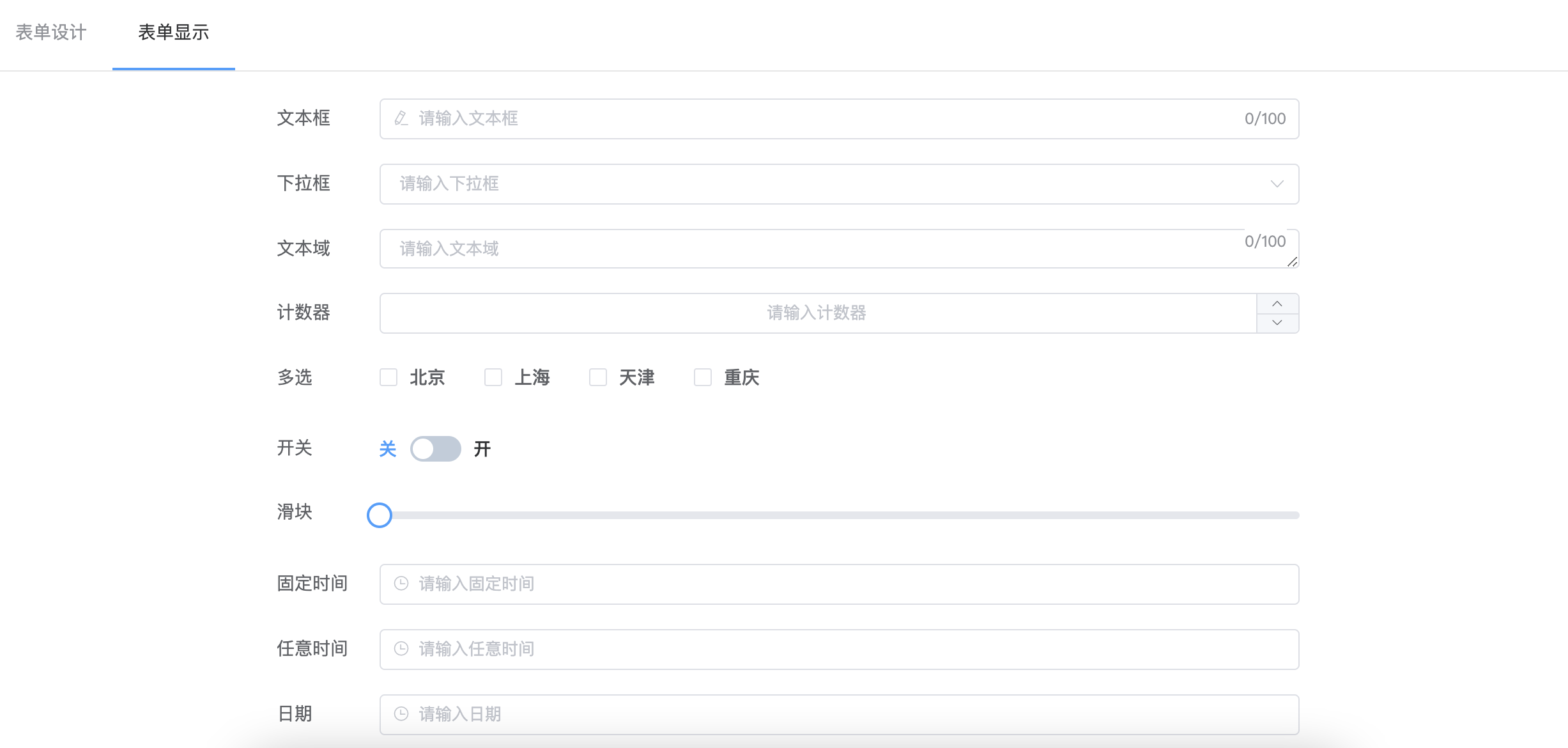
Task: Check the 天津 checkbox
Action: pyautogui.click(x=598, y=377)
